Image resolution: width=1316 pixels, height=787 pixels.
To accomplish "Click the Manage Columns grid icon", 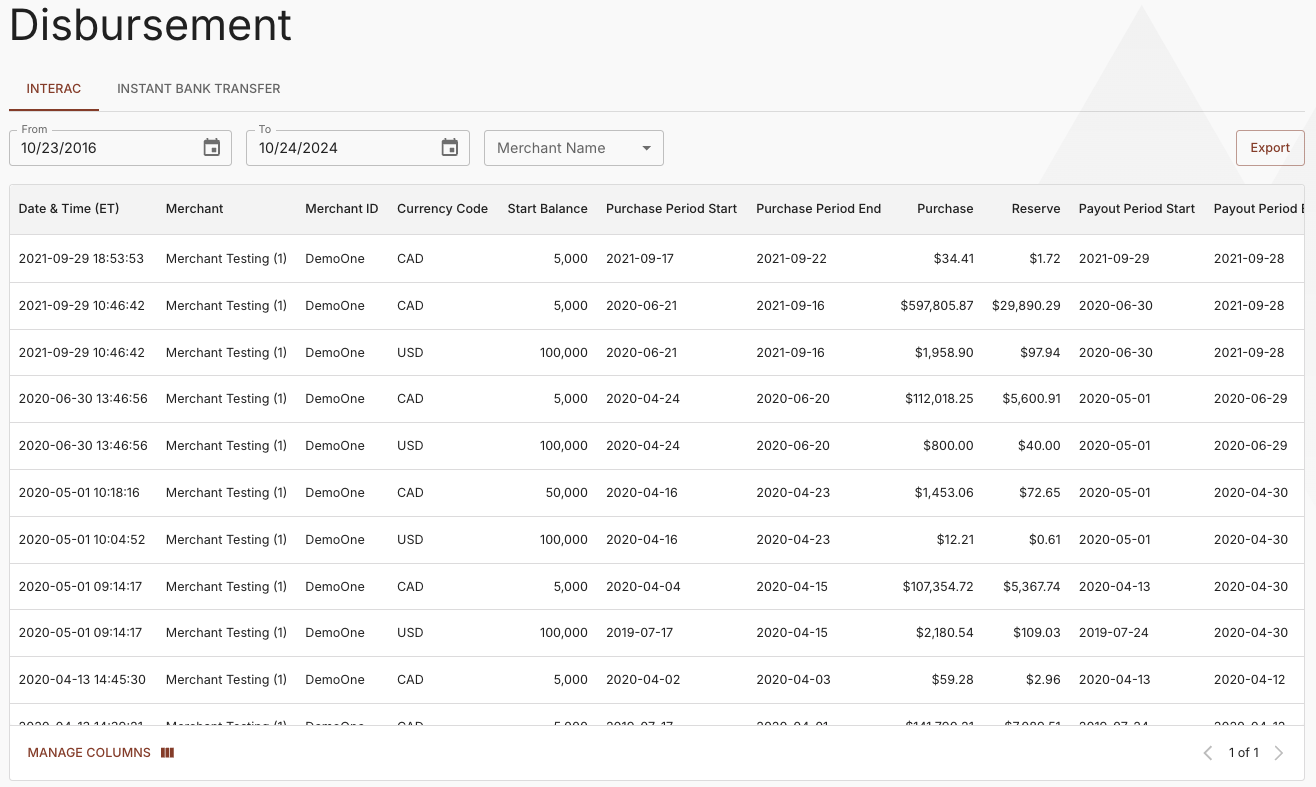I will click(x=167, y=752).
